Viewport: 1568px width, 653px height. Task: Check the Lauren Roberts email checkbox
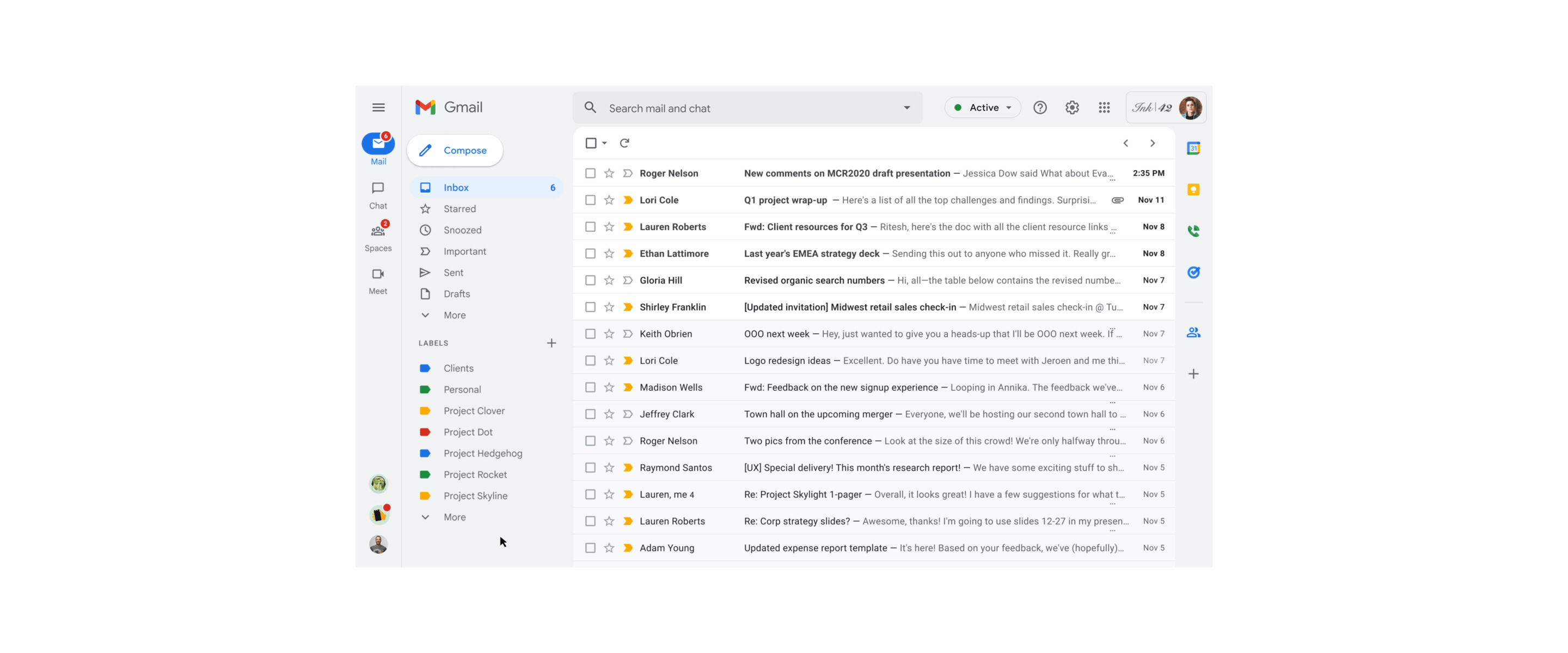(589, 227)
